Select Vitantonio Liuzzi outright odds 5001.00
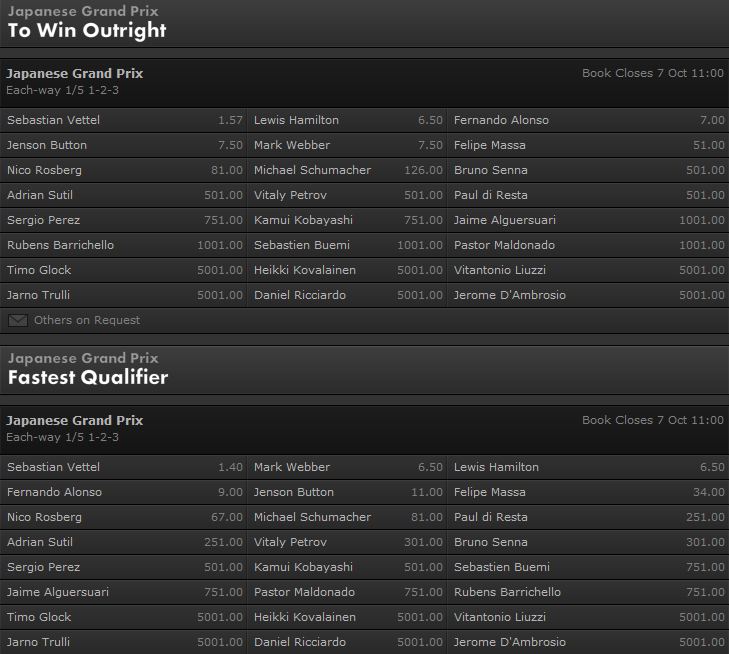729x654 pixels. [x=588, y=271]
